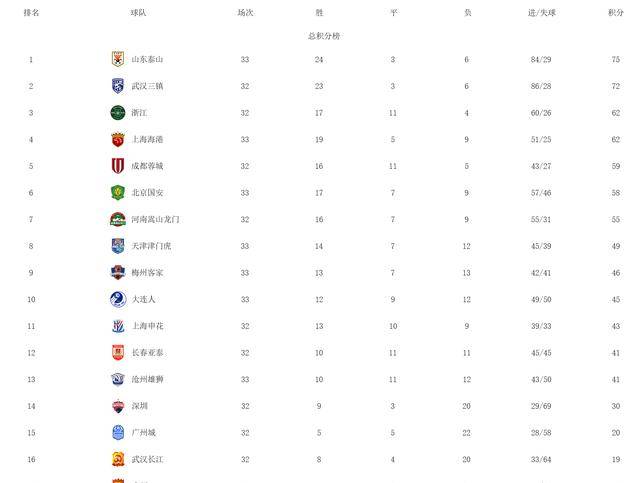Screen dimensions: 640x483
Task: Click the 广州城 team name
Action: [x=143, y=433]
